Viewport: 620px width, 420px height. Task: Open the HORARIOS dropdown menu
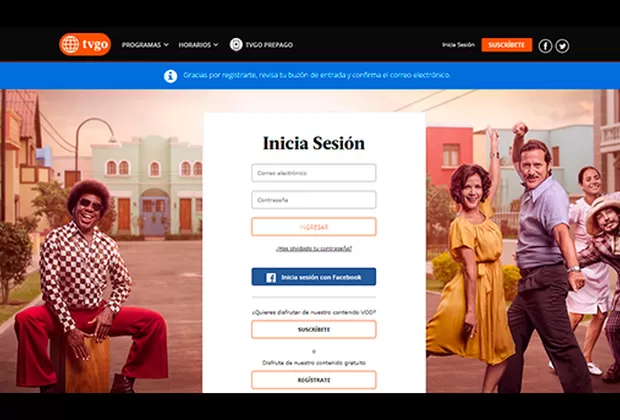click(x=195, y=45)
